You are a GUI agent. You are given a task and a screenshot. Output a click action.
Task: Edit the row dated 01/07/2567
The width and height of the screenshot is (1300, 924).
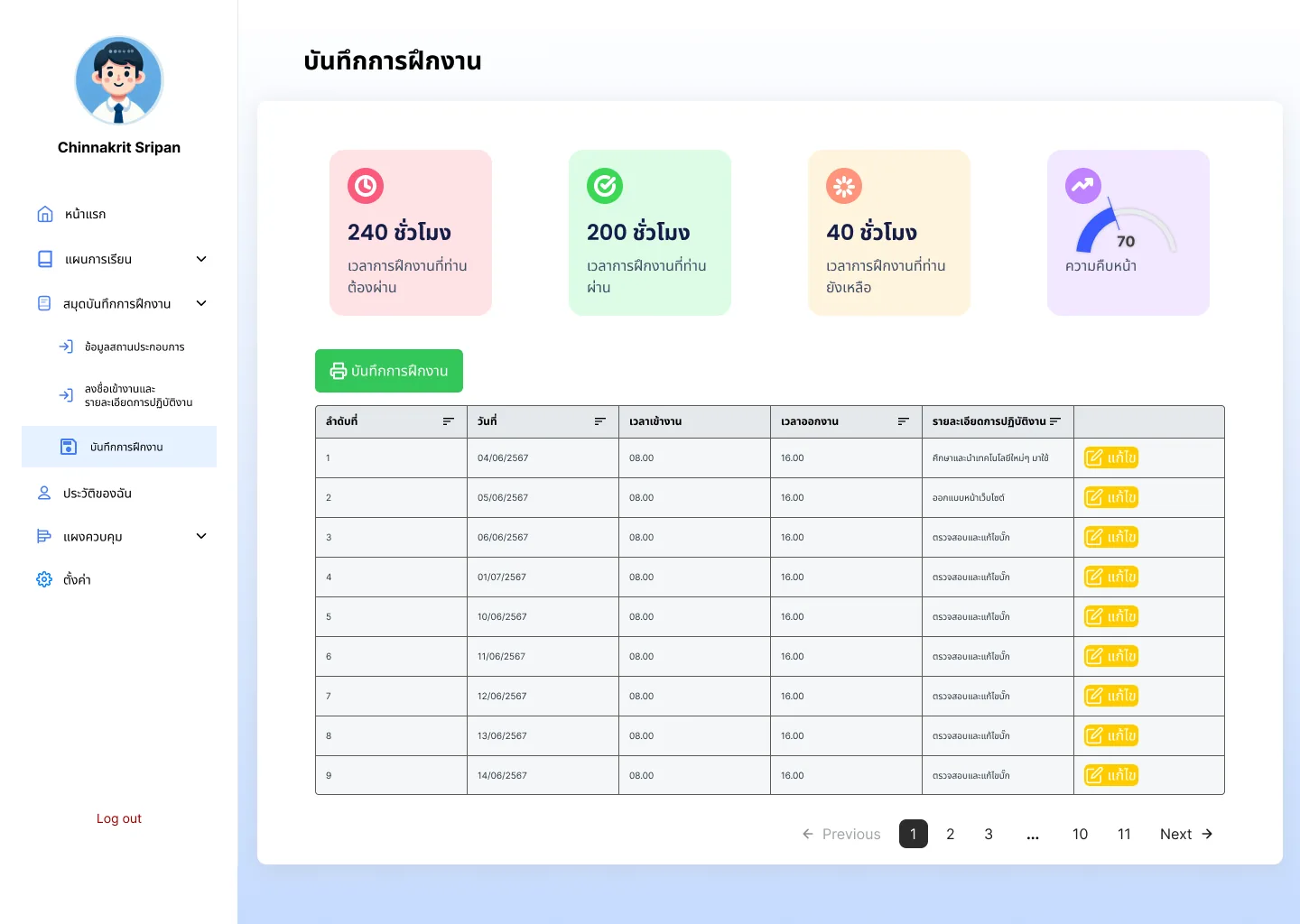pyautogui.click(x=1111, y=577)
